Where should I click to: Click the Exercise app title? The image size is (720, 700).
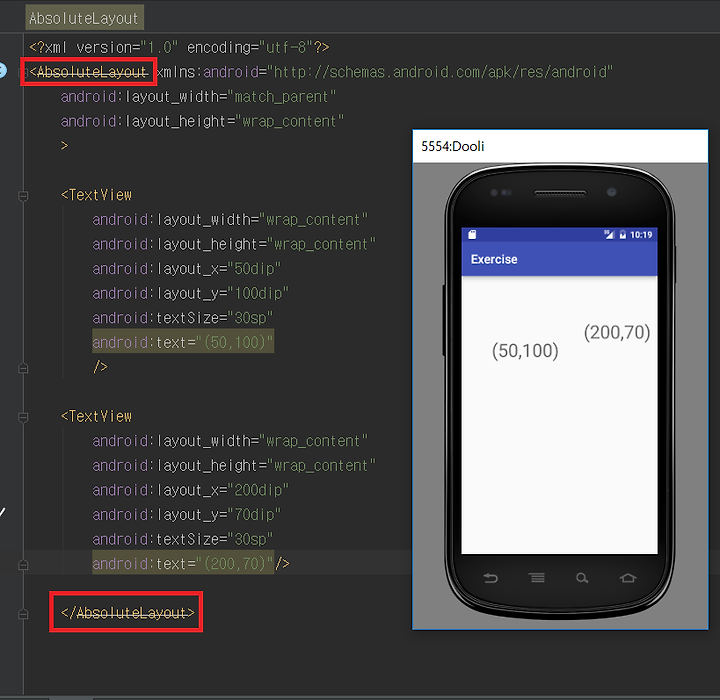click(x=494, y=260)
